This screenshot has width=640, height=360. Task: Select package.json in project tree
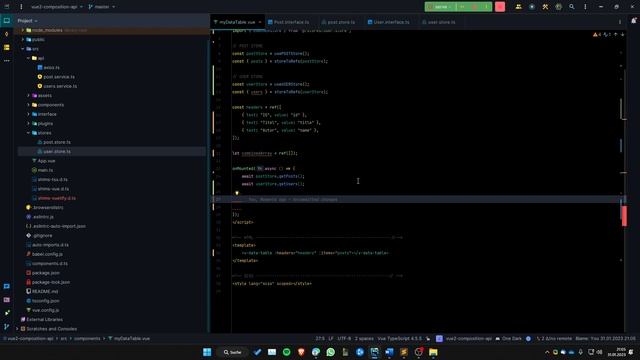[x=45, y=273]
